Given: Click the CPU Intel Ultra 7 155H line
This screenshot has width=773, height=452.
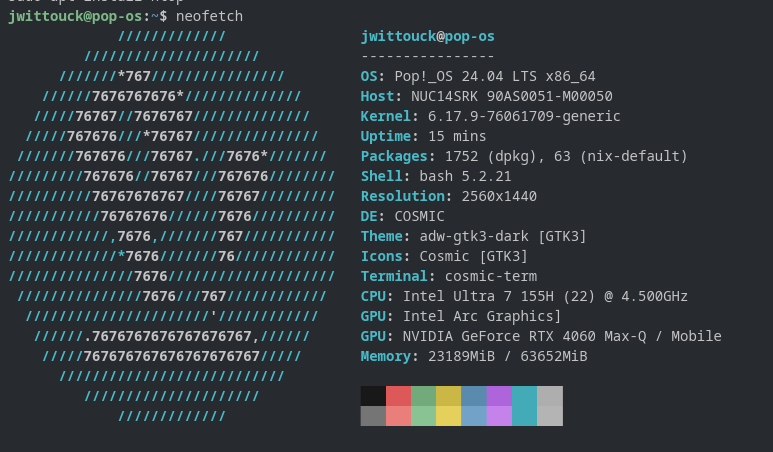Looking at the screenshot, I should click(524, 297).
